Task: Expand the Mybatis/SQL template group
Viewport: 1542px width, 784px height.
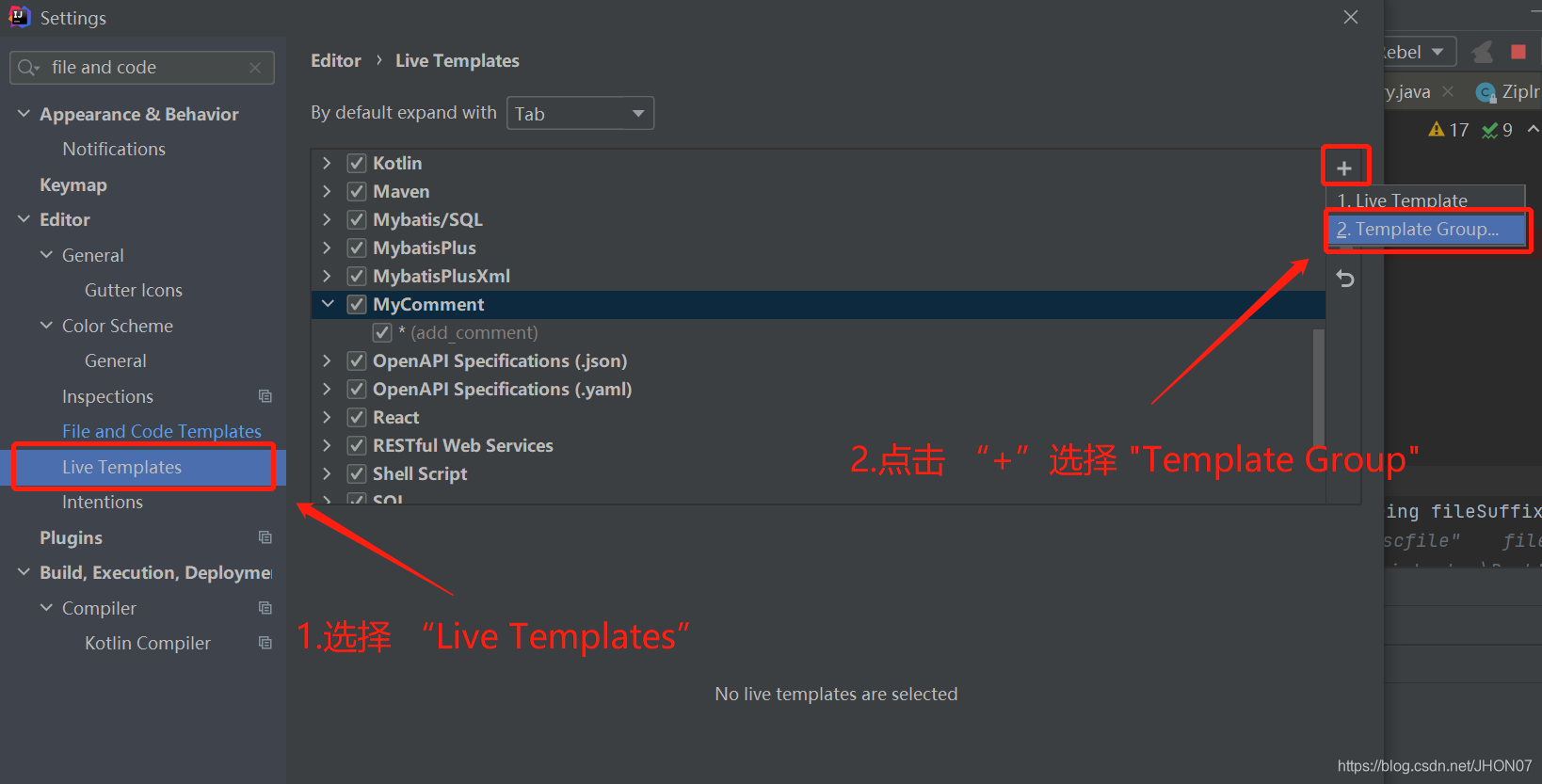Action: (x=327, y=219)
